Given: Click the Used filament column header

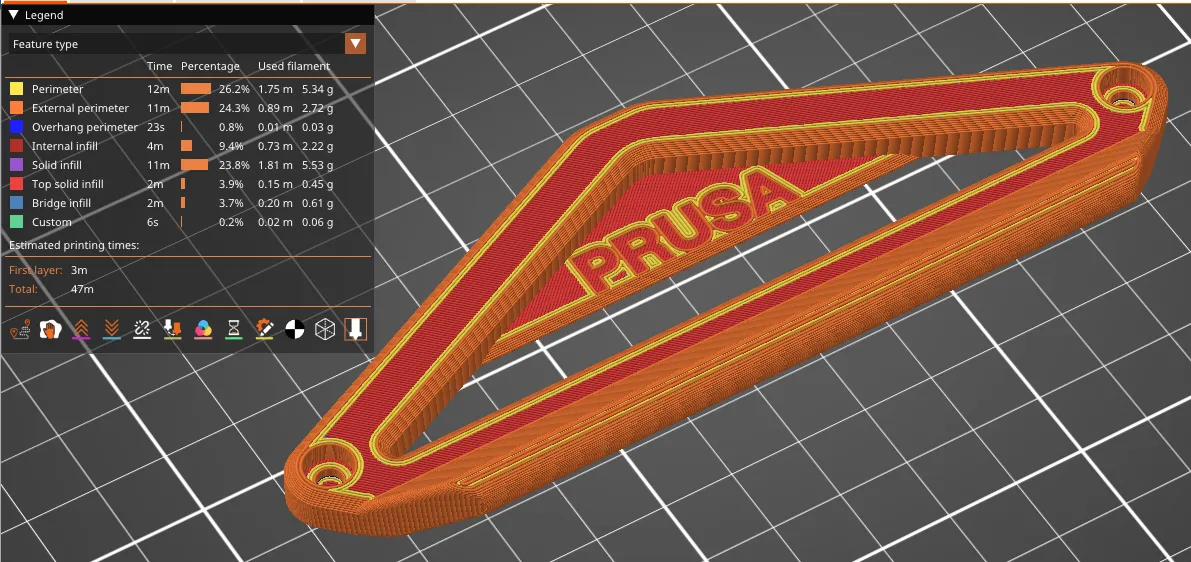Looking at the screenshot, I should (294, 66).
